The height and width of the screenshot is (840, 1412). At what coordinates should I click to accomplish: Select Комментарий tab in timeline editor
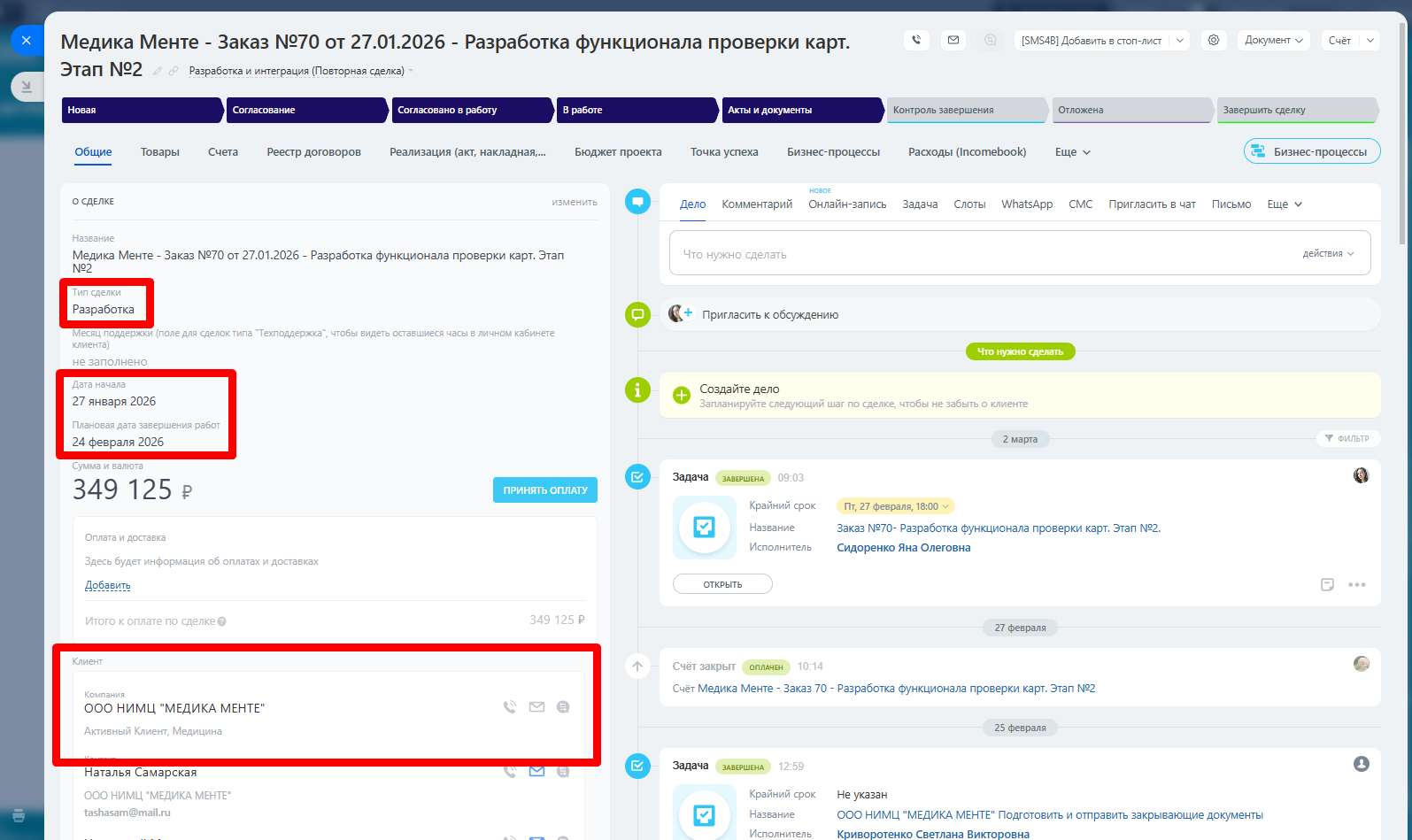tap(757, 204)
